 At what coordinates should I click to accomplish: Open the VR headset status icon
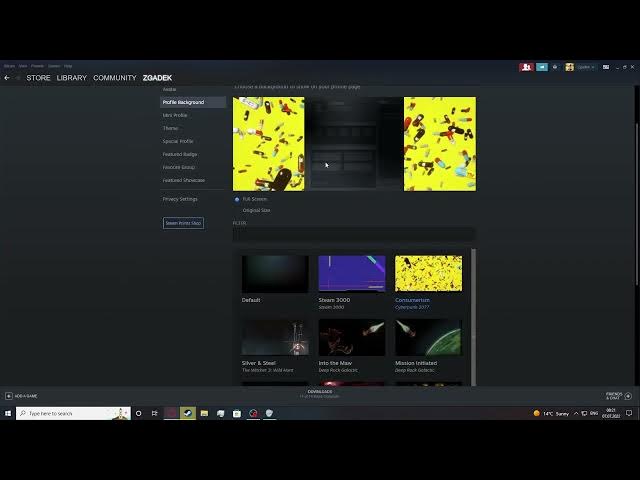pyautogui.click(x=555, y=67)
